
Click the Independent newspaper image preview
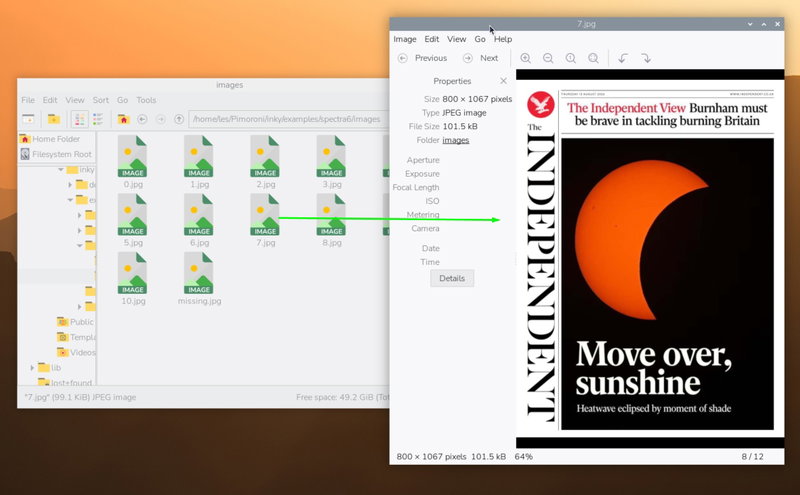tap(650, 259)
